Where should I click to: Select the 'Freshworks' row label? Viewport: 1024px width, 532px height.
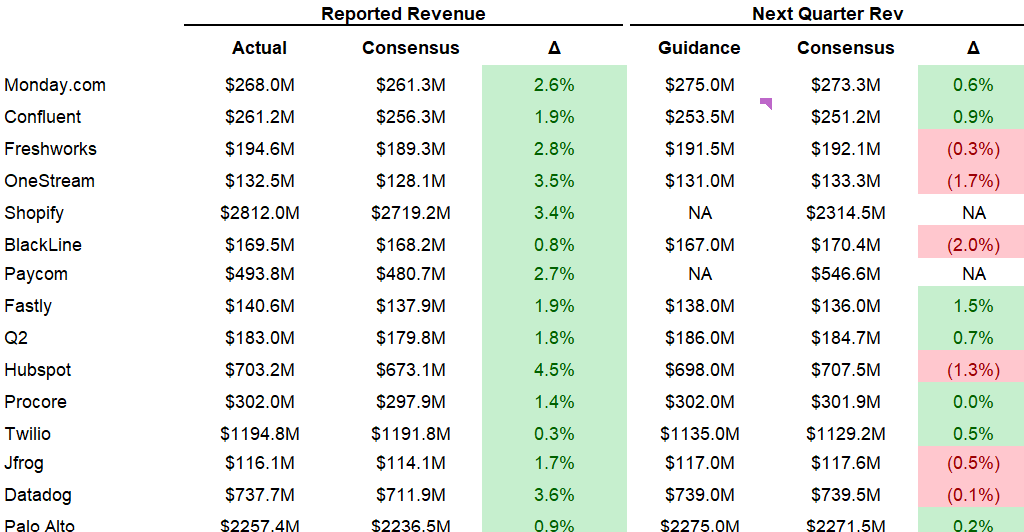click(x=50, y=149)
